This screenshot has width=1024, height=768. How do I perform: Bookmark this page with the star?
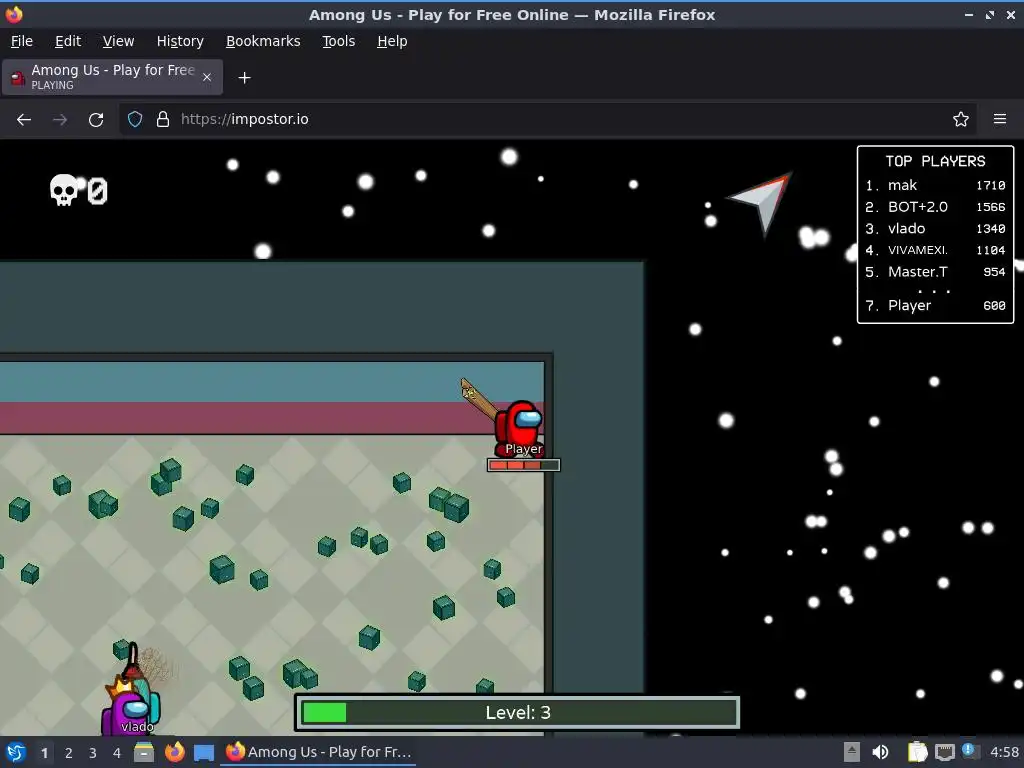(x=960, y=119)
